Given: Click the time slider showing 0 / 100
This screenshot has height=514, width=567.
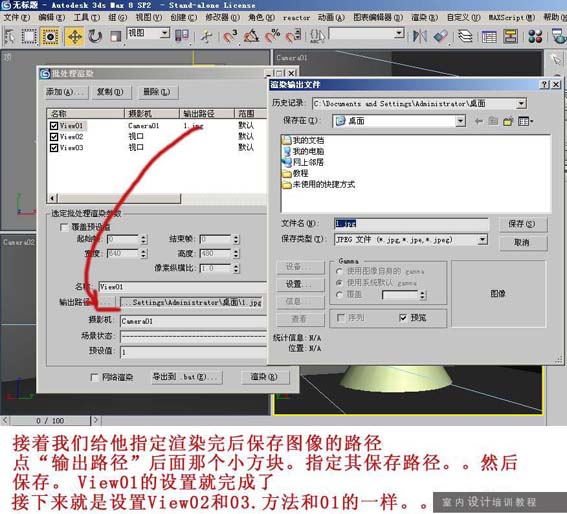Looking at the screenshot, I should click(x=50, y=421).
